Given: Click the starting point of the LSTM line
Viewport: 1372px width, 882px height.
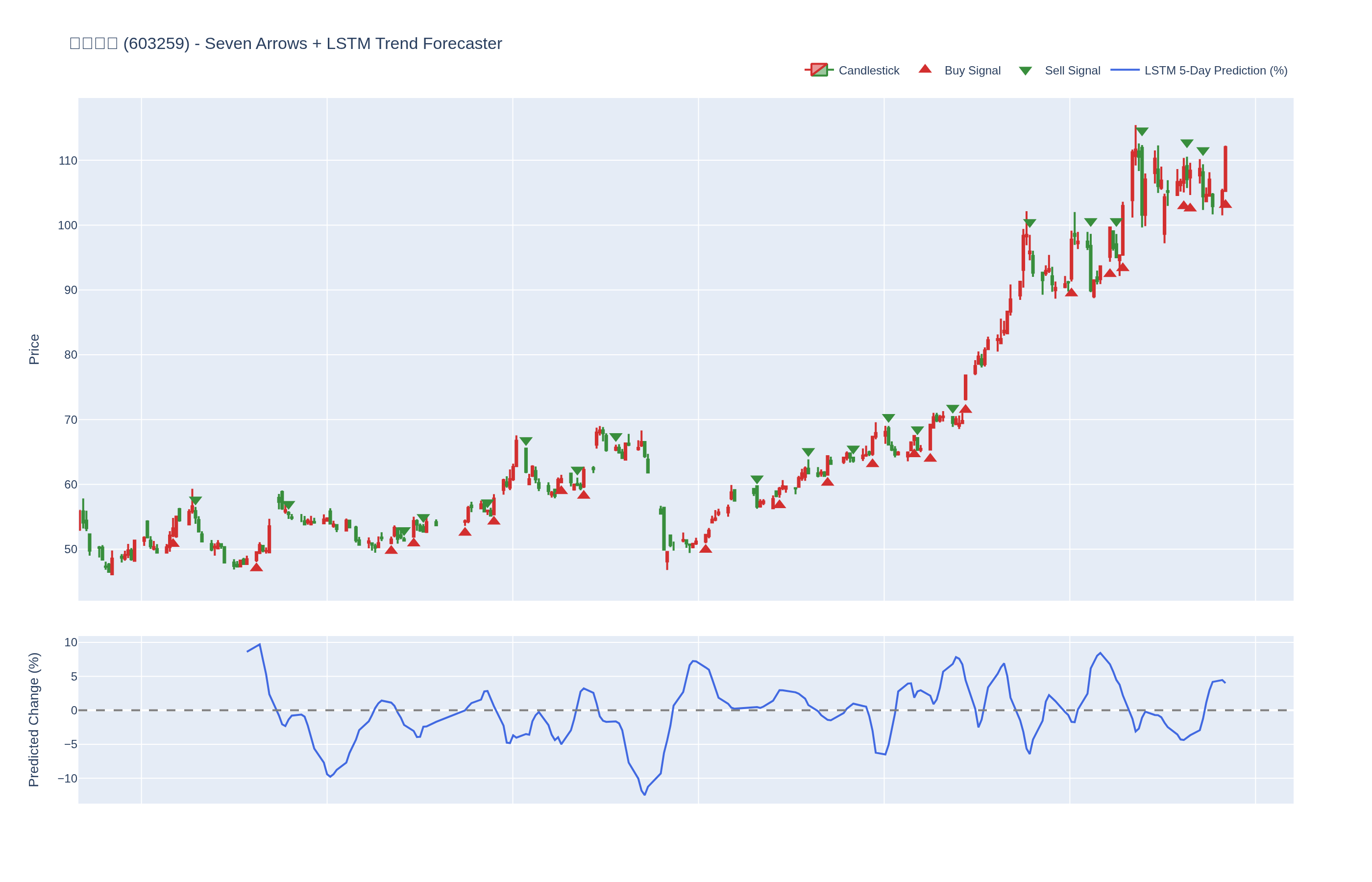Looking at the screenshot, I should (x=247, y=652).
